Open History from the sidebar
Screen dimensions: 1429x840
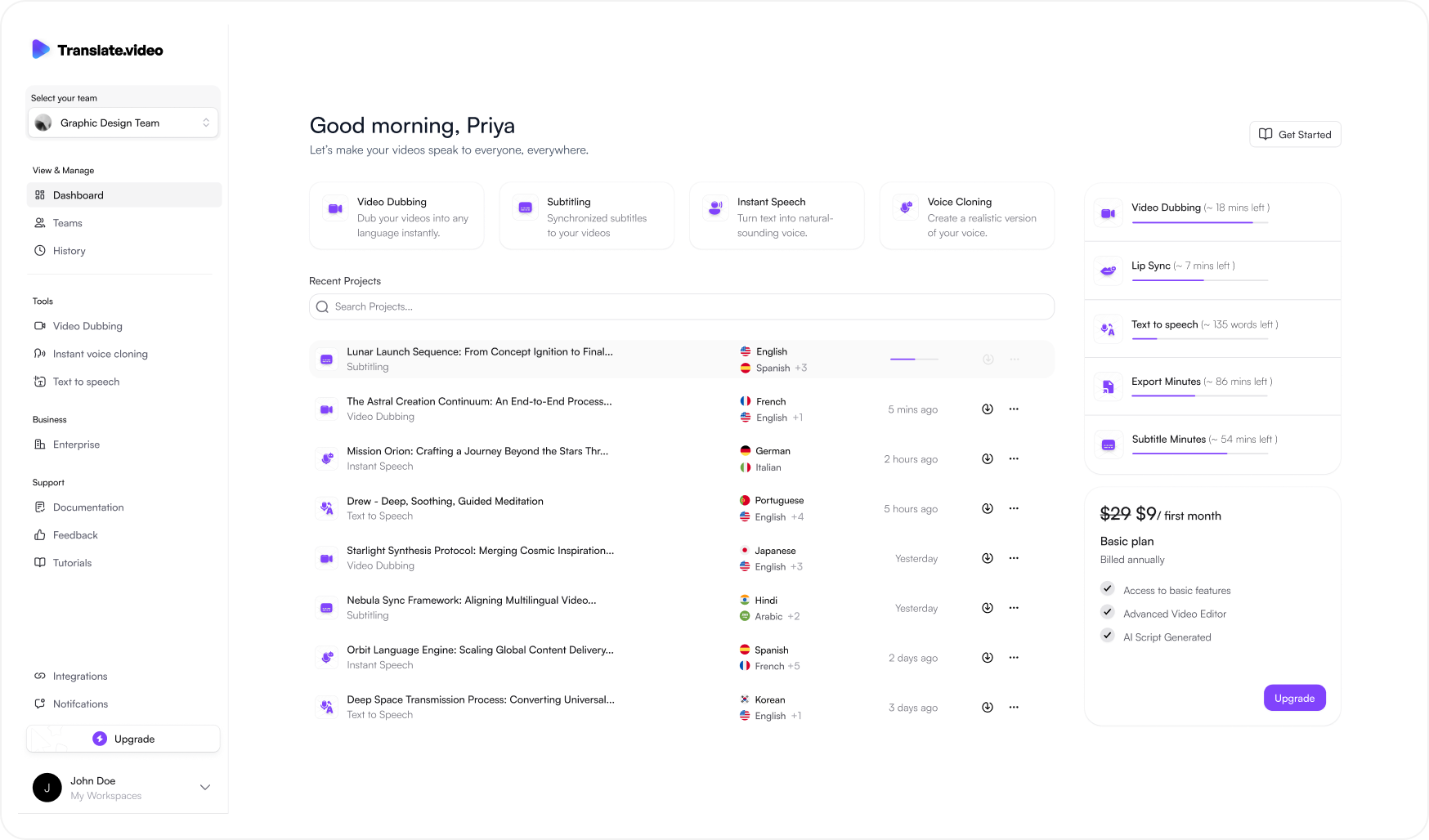coord(60,251)
